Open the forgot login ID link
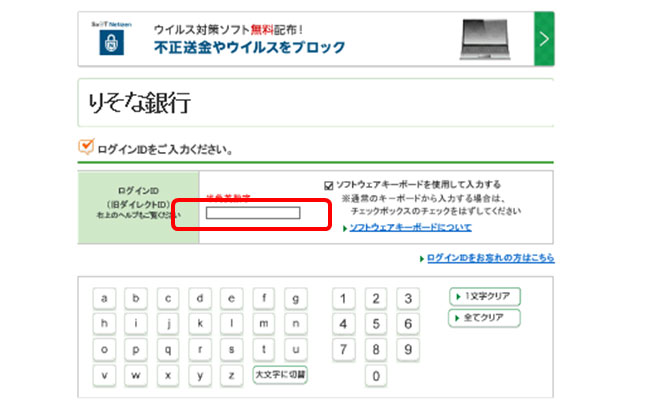The height and width of the screenshot is (416, 650). pyautogui.click(x=490, y=258)
